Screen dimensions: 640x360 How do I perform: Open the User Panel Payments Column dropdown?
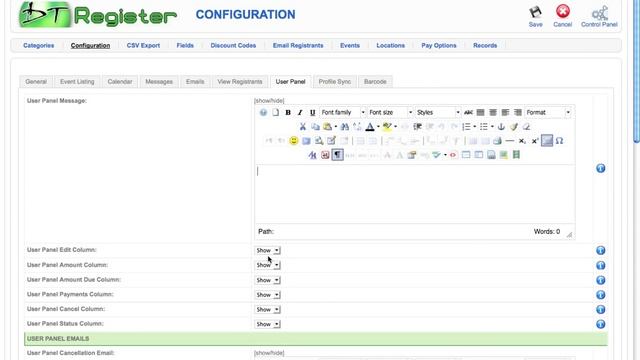tap(267, 295)
